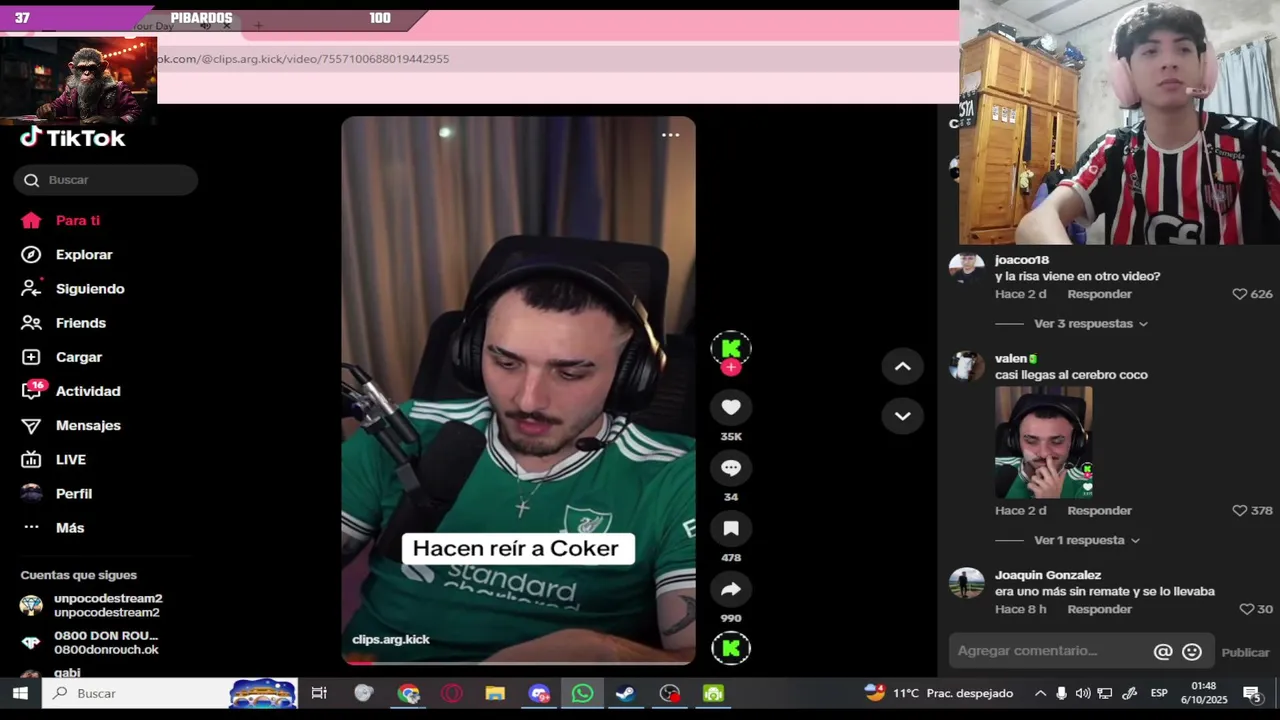Reply to Joaquin Gonzalez's comment
The width and height of the screenshot is (1280, 720).
1099,609
